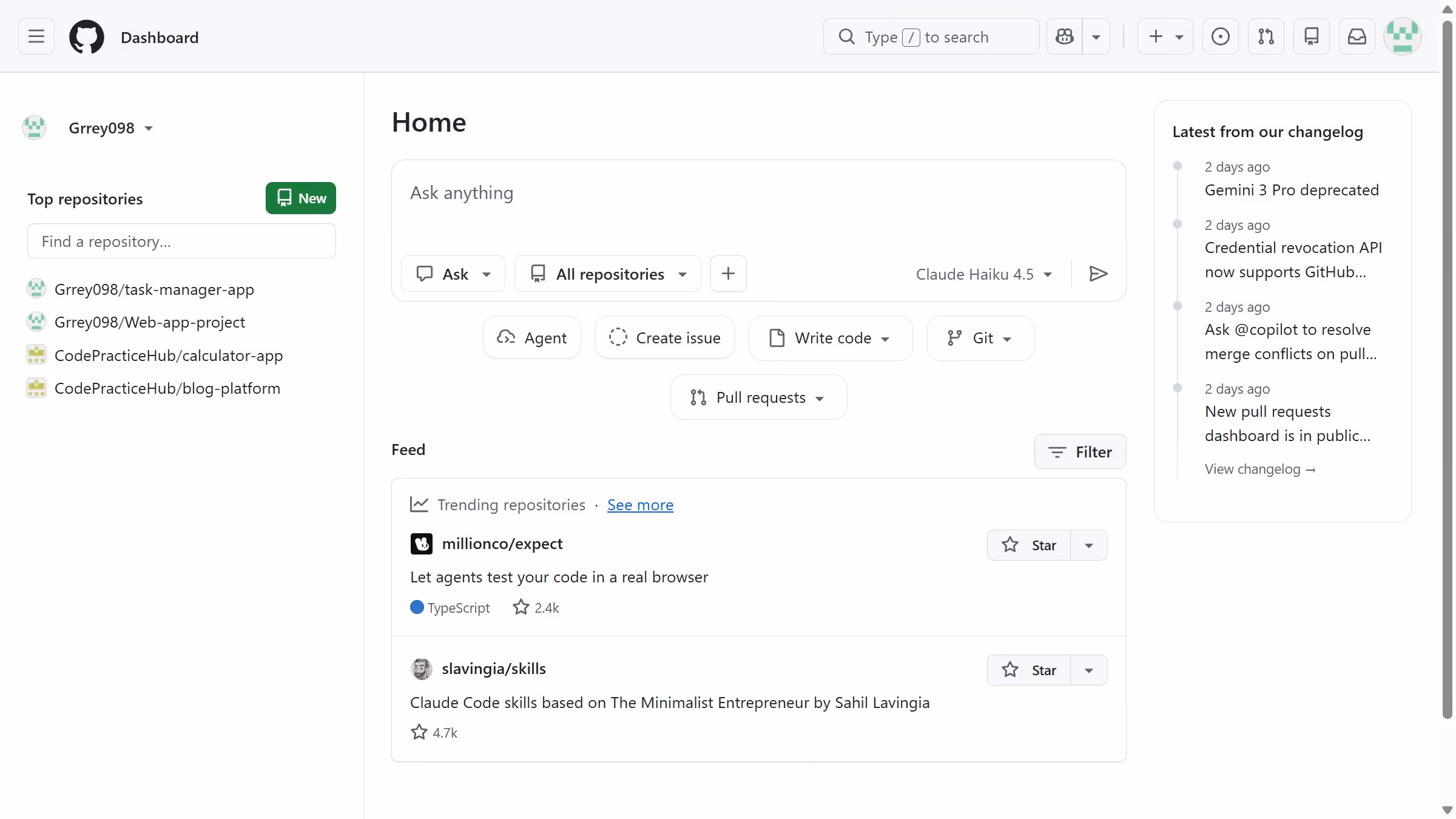Open the hamburger navigation menu
This screenshot has height=819, width=1456.
coord(36,37)
